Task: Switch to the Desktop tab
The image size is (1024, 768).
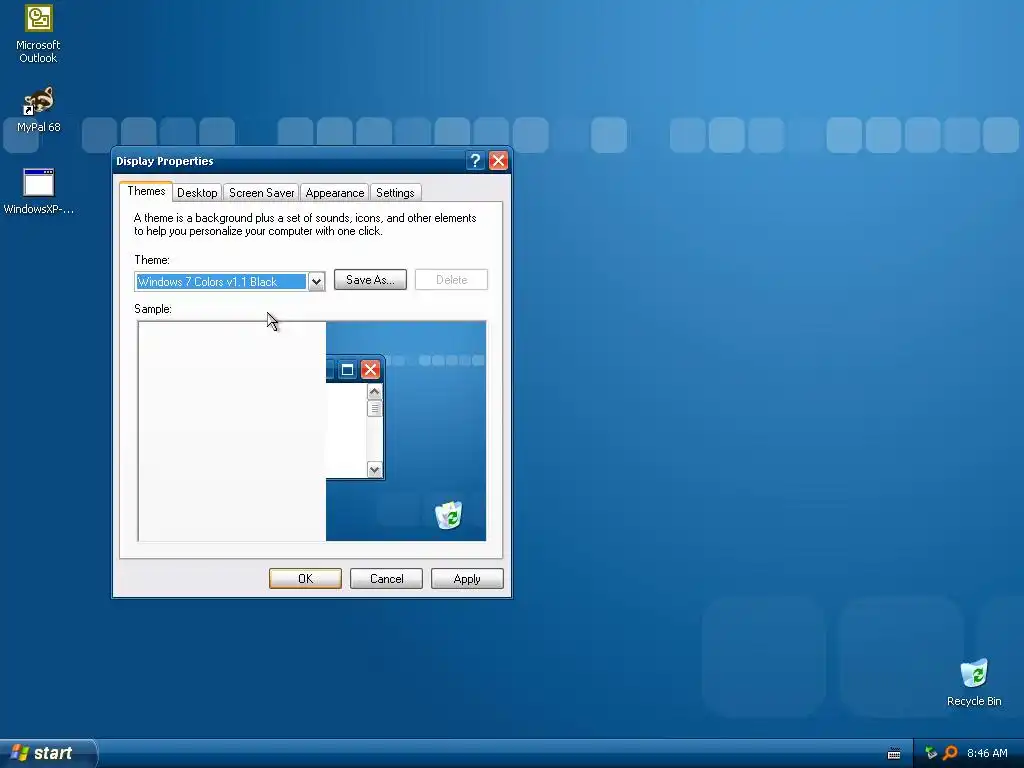Action: [x=197, y=193]
